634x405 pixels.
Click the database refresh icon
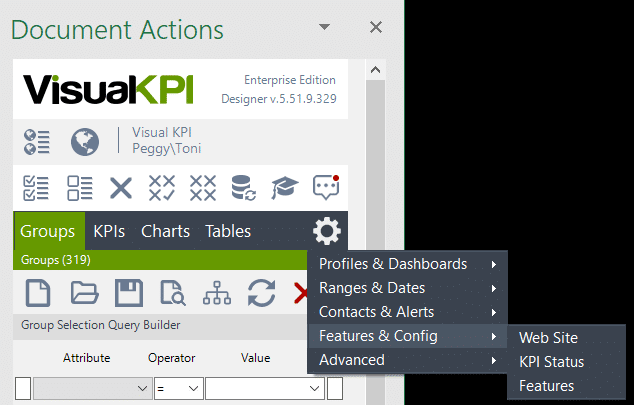pos(243,188)
